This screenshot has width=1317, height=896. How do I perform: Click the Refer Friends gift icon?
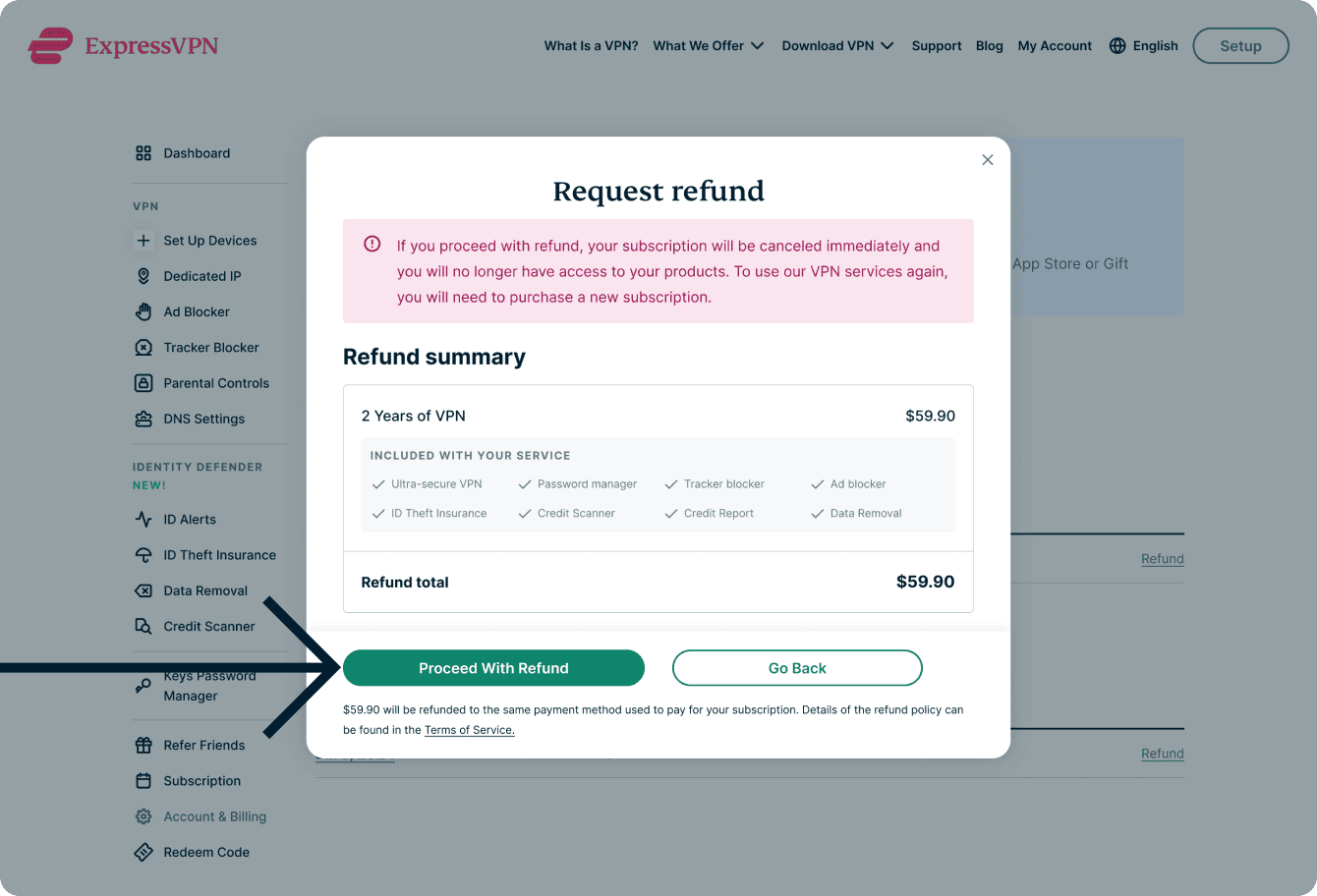143,745
